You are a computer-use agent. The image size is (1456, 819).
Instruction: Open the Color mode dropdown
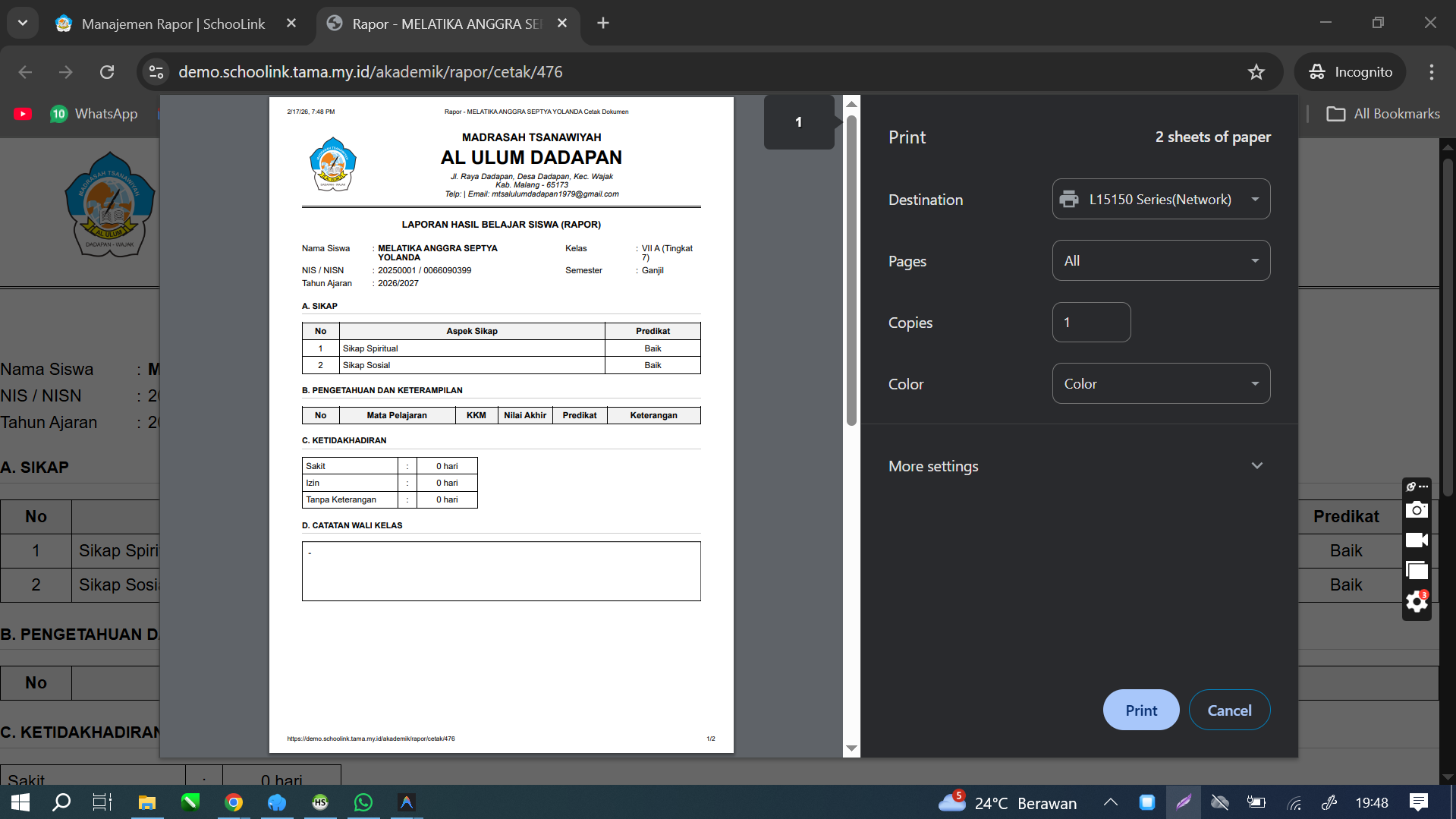[x=1160, y=384]
